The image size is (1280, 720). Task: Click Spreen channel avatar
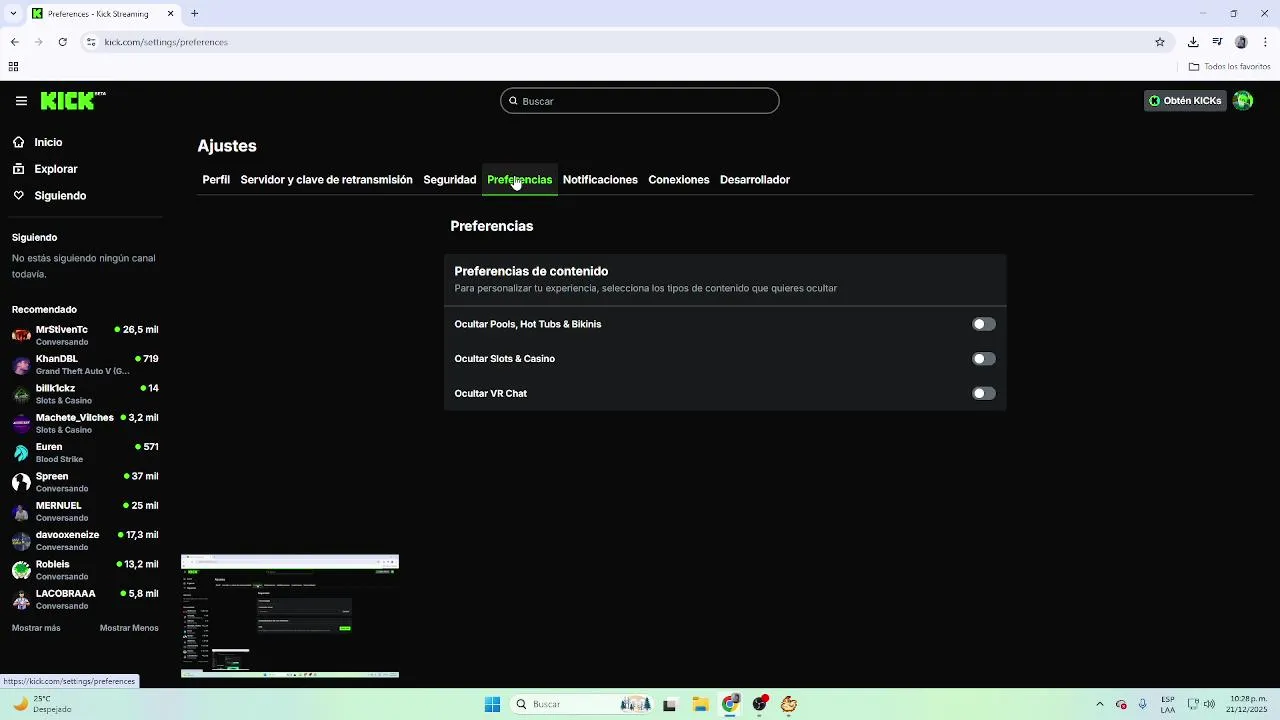21,482
